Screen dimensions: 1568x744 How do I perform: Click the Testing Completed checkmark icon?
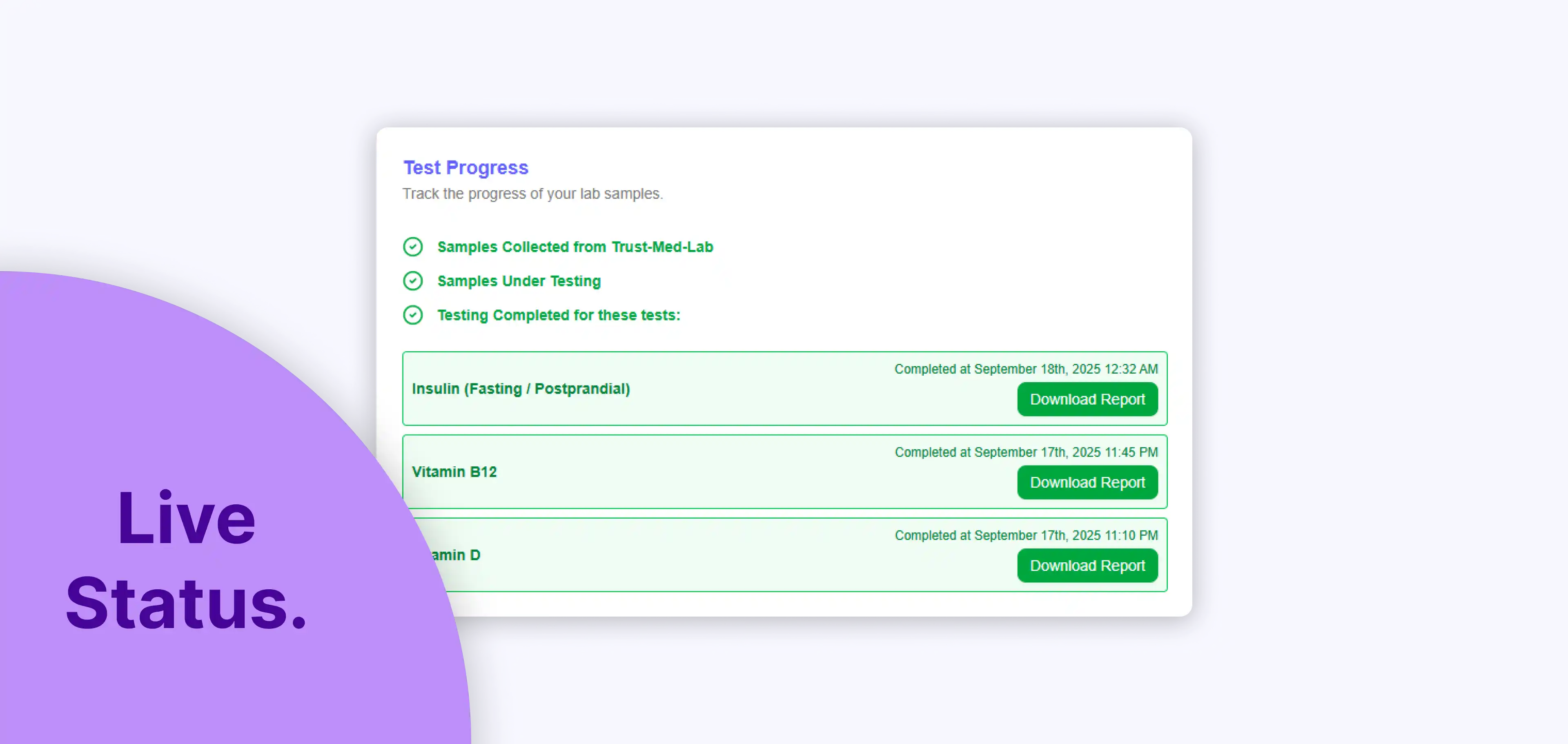(x=413, y=315)
